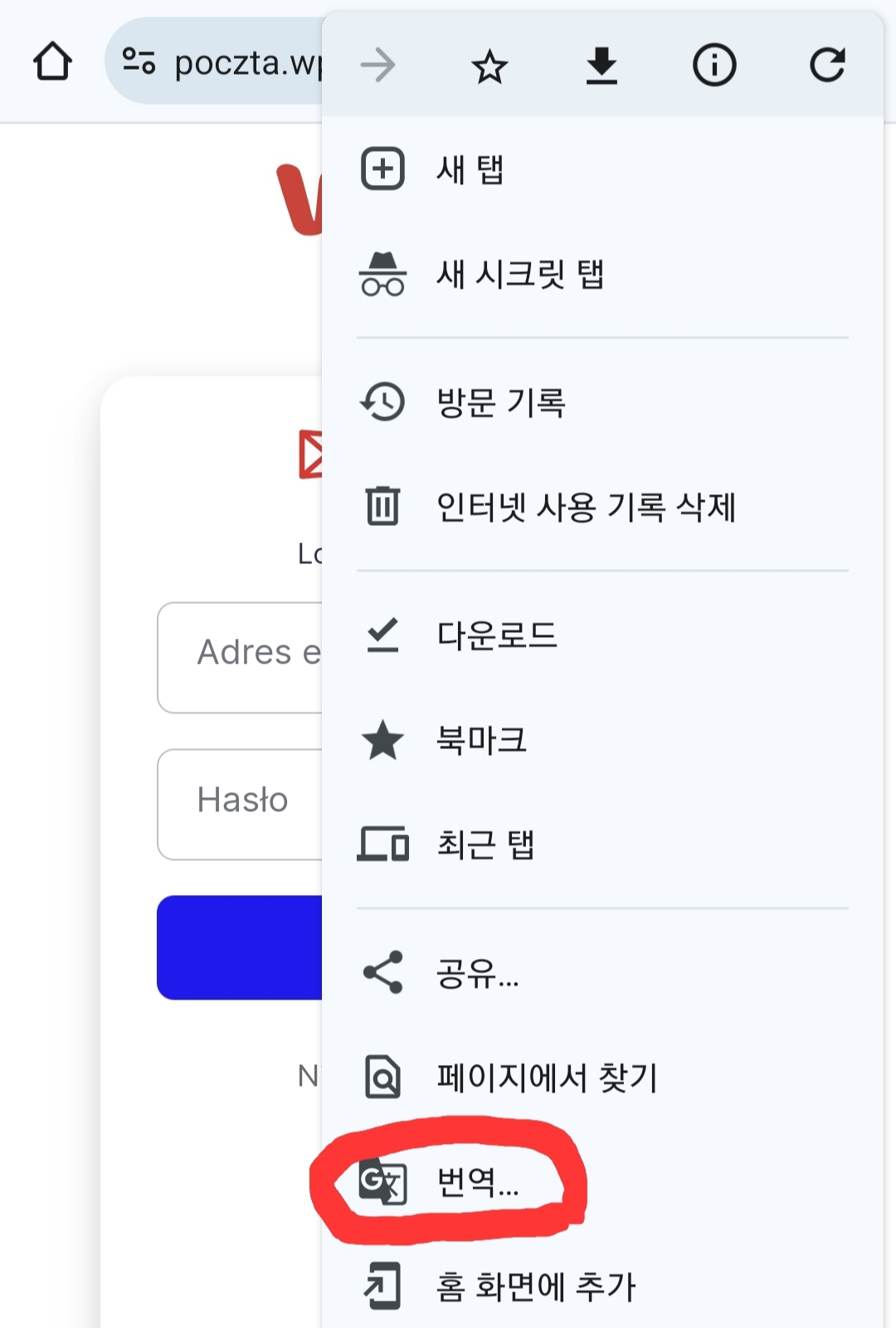Reload the page using the refresh icon

(826, 66)
